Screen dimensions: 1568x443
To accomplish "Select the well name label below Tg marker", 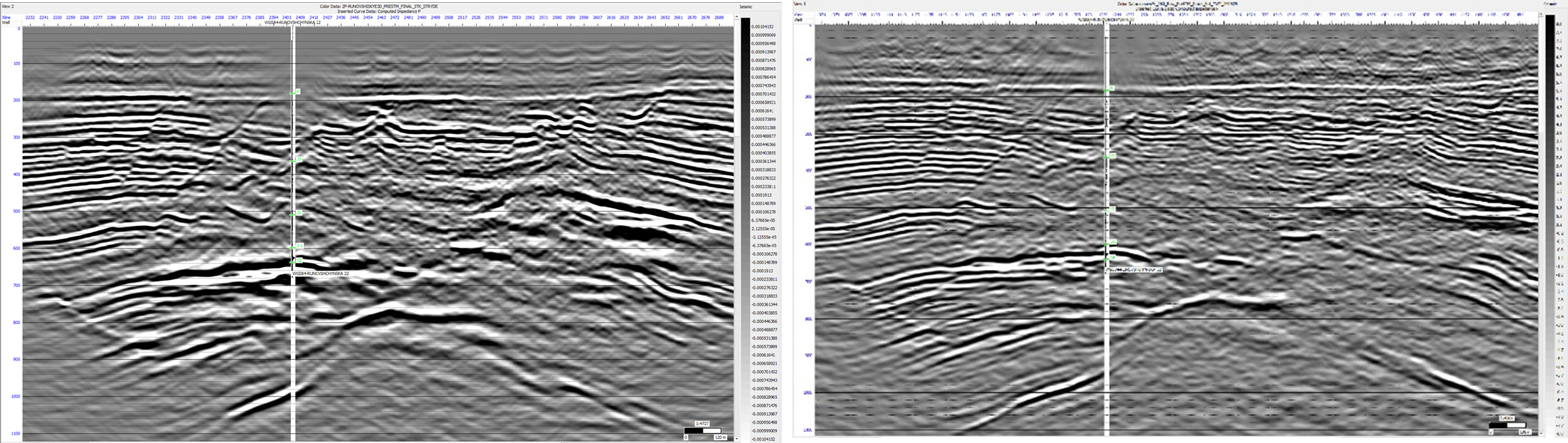I will tap(320, 273).
